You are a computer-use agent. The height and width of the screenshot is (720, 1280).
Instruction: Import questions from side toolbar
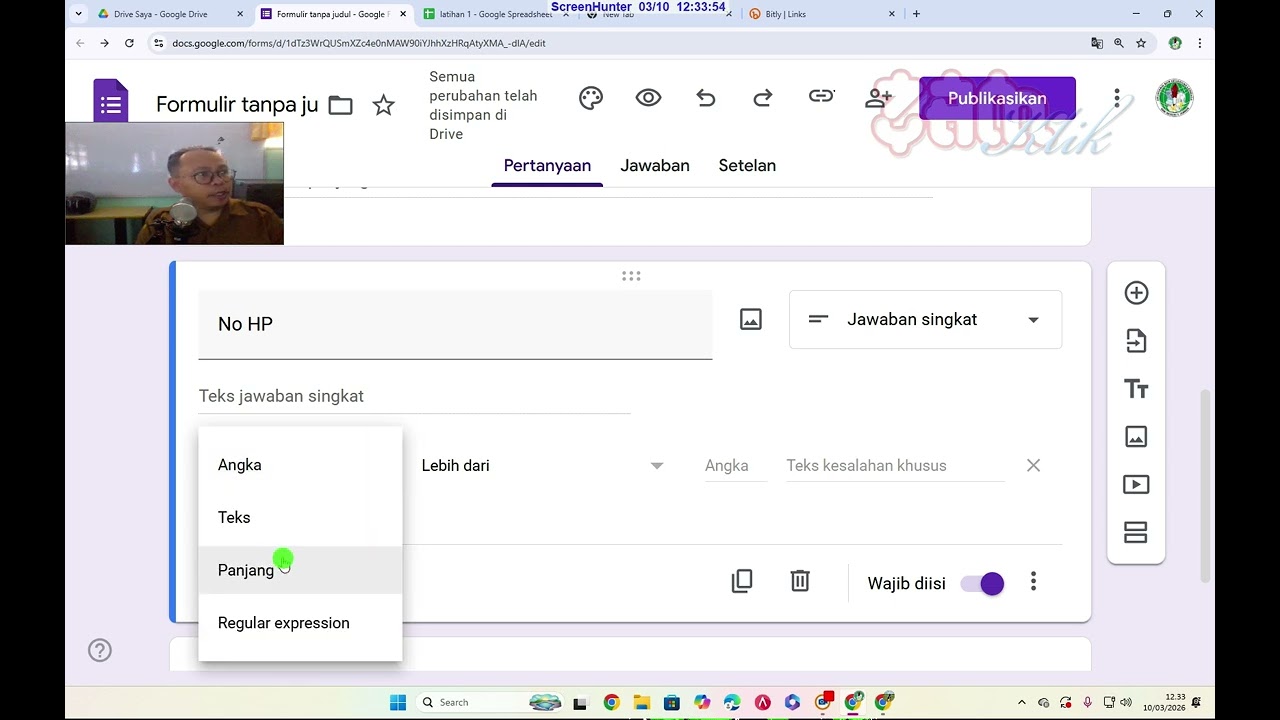[1136, 341]
